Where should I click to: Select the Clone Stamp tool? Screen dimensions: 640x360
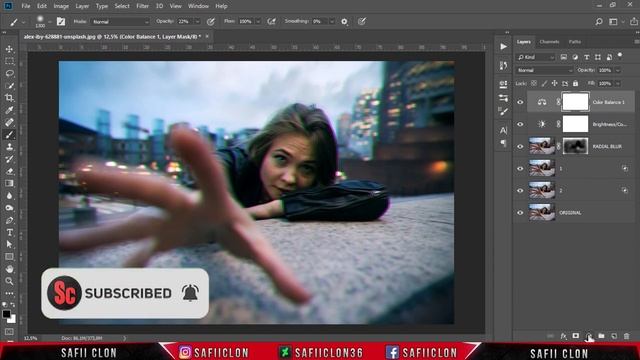(x=9, y=147)
